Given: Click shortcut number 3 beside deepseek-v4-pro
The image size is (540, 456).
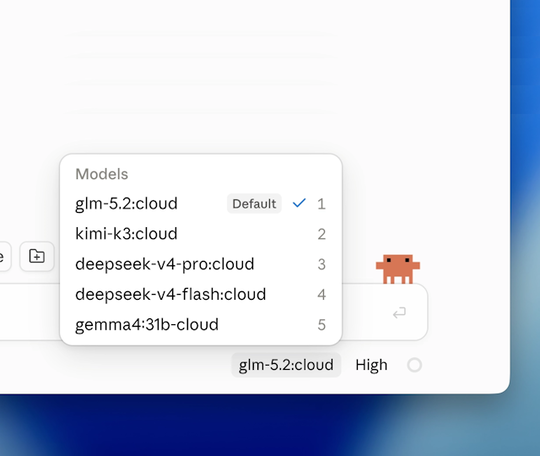Looking at the screenshot, I should pyautogui.click(x=321, y=265).
